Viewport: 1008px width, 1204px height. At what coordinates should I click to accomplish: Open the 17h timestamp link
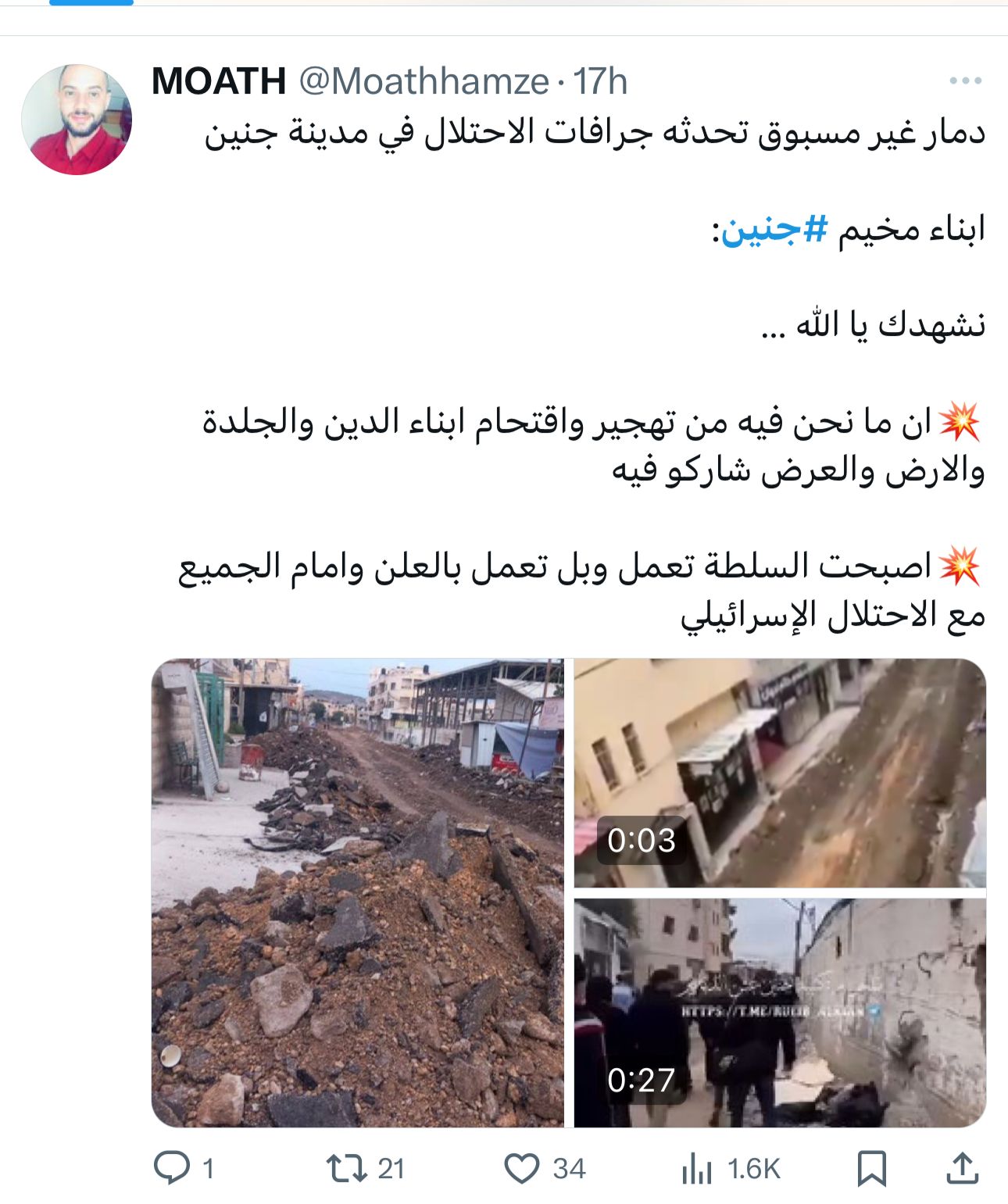click(x=600, y=80)
